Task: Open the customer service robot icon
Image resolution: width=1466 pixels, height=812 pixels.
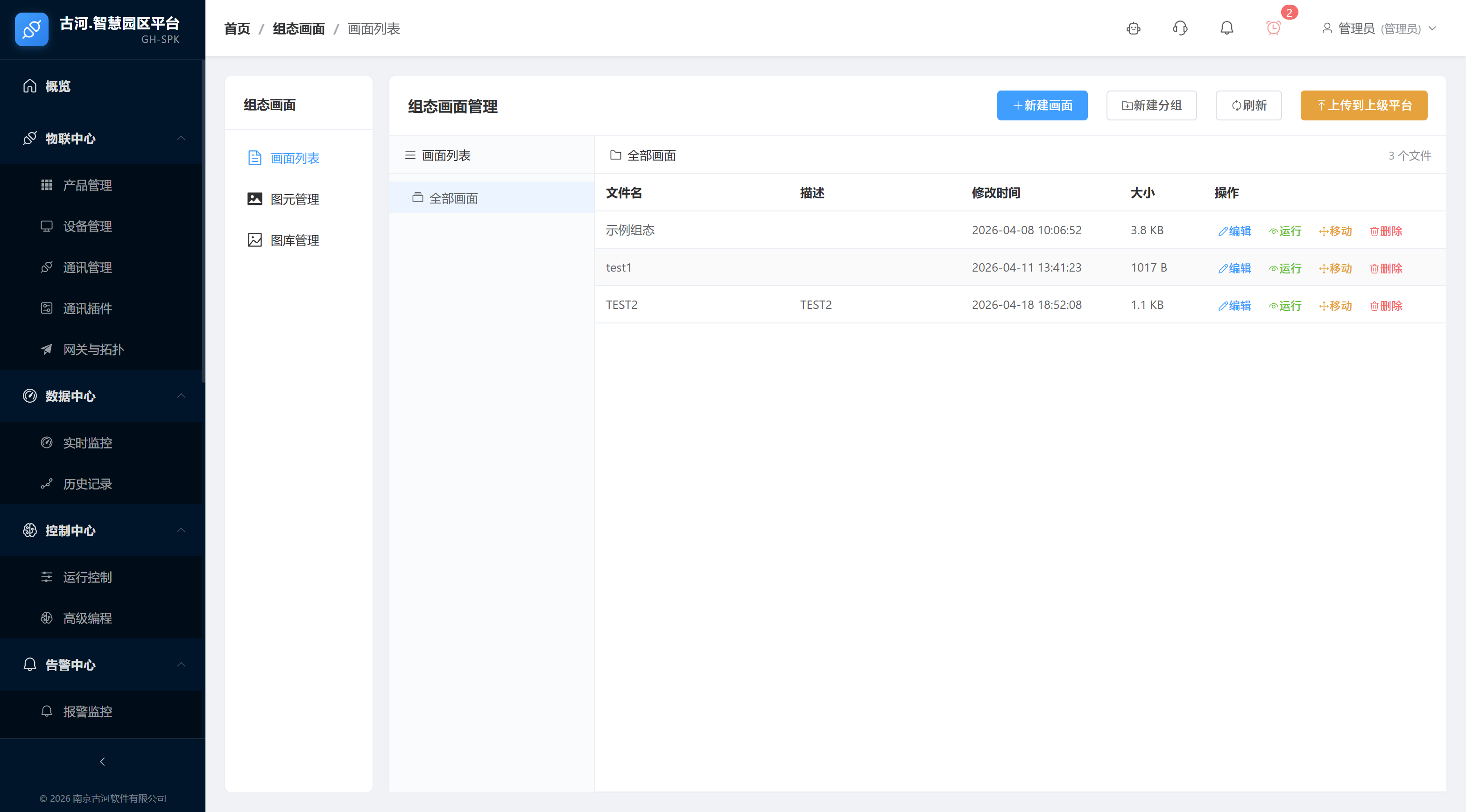Action: [1134, 28]
